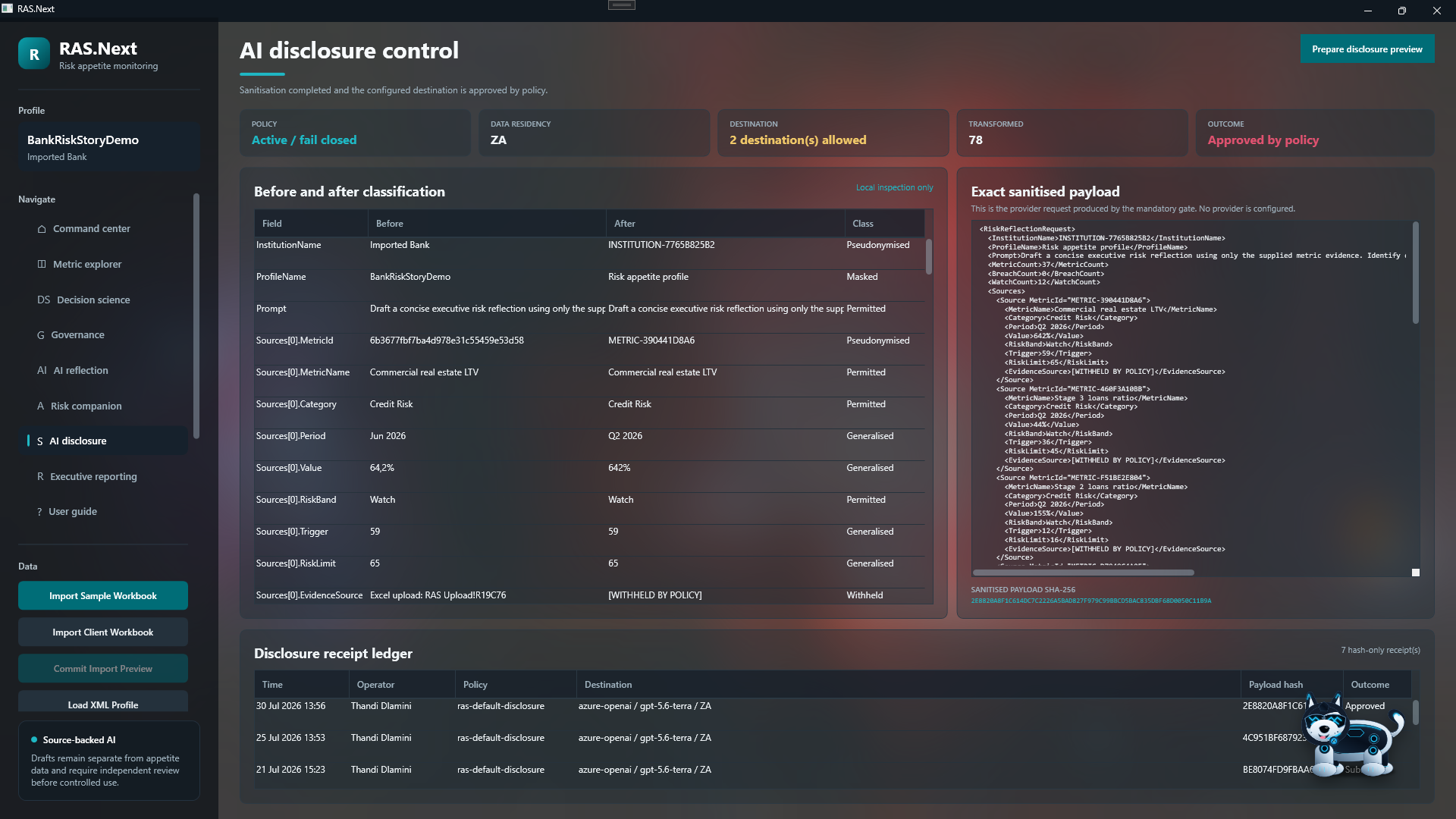Open Metric explorer book icon
Screen dimensions: 1456x819
point(42,265)
